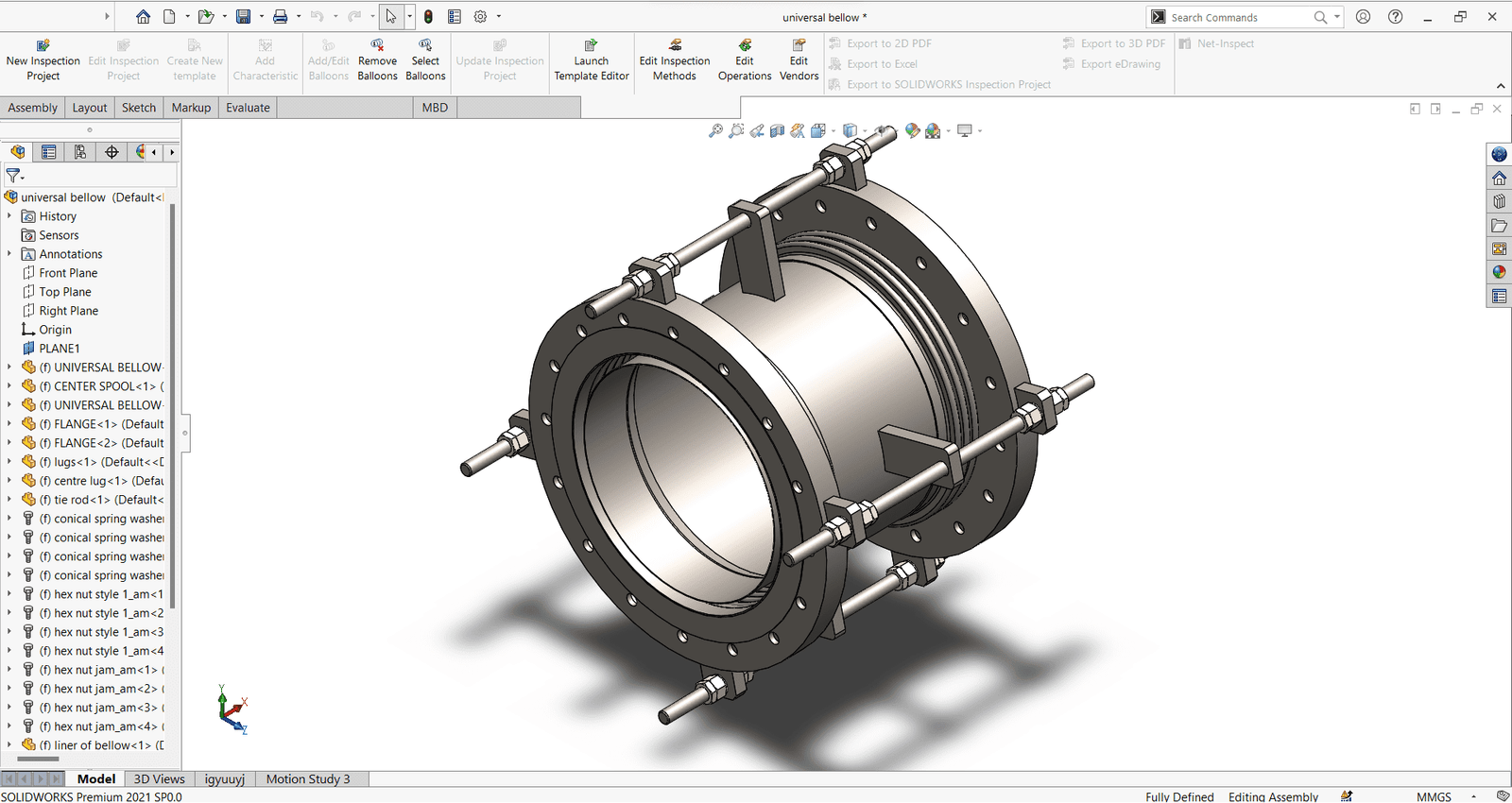Image resolution: width=1512 pixels, height=803 pixels.
Task: Open the Section View tool
Action: click(777, 131)
